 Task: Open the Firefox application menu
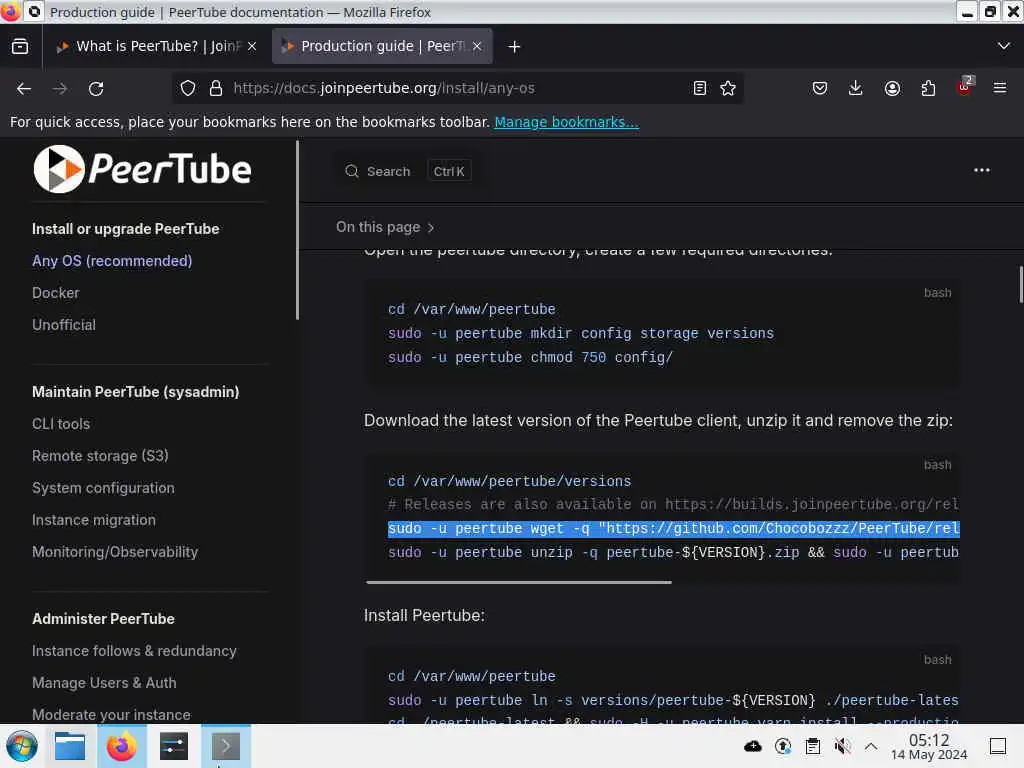click(1000, 88)
